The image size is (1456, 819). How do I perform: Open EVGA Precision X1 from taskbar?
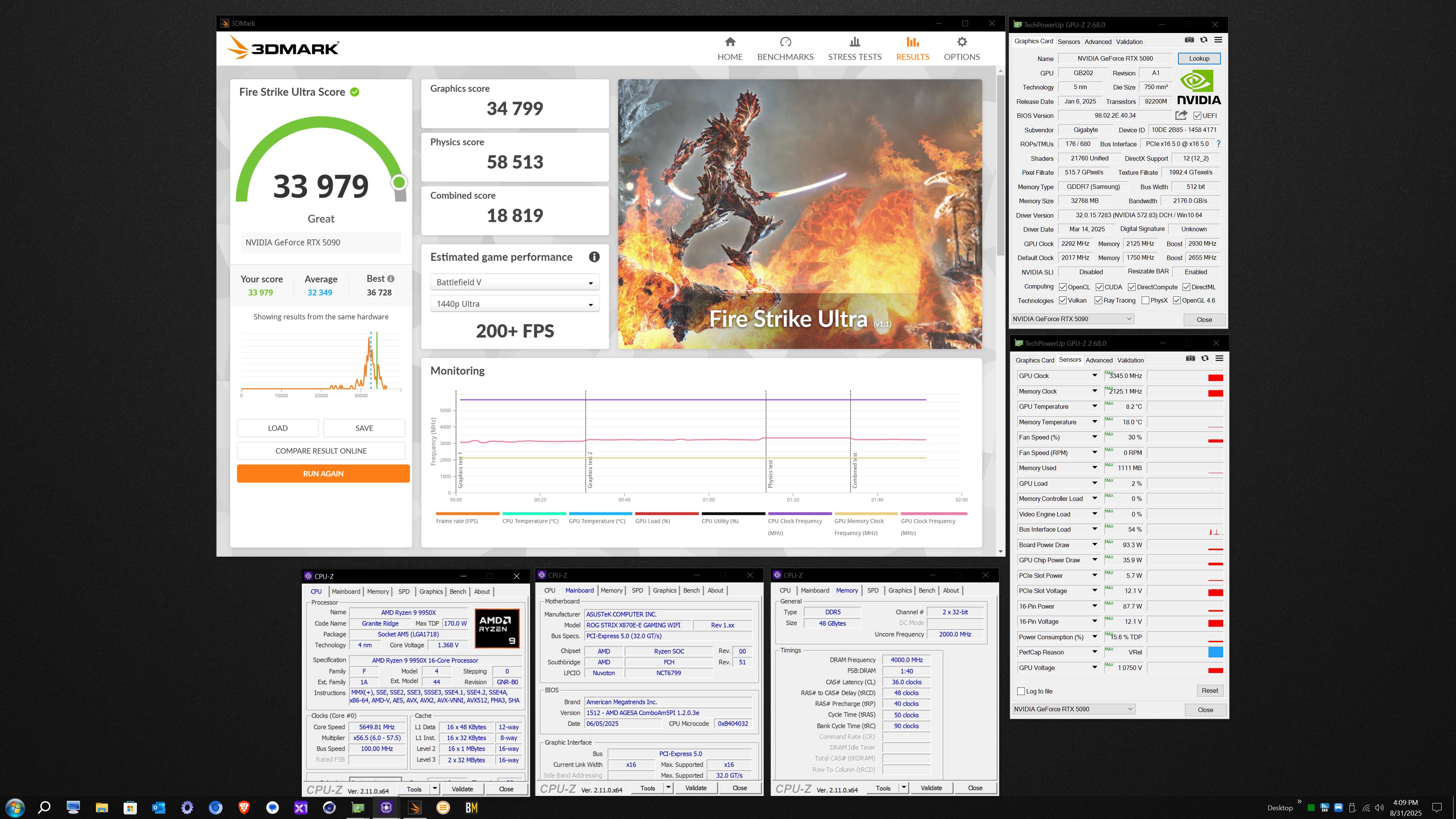click(301, 808)
